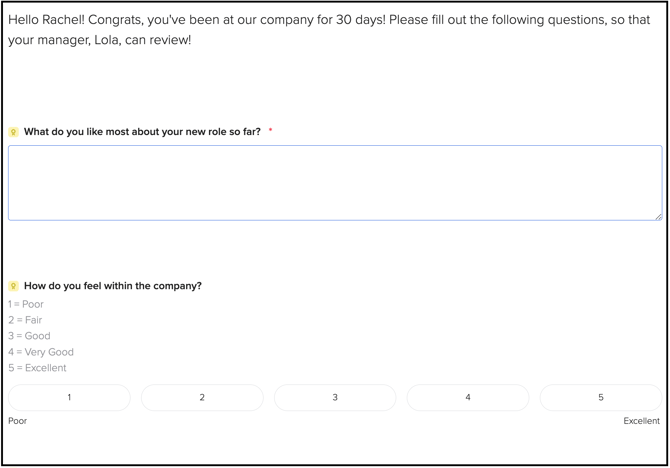Click the "Poor" label under the scale
670x468 pixels.
point(18,421)
